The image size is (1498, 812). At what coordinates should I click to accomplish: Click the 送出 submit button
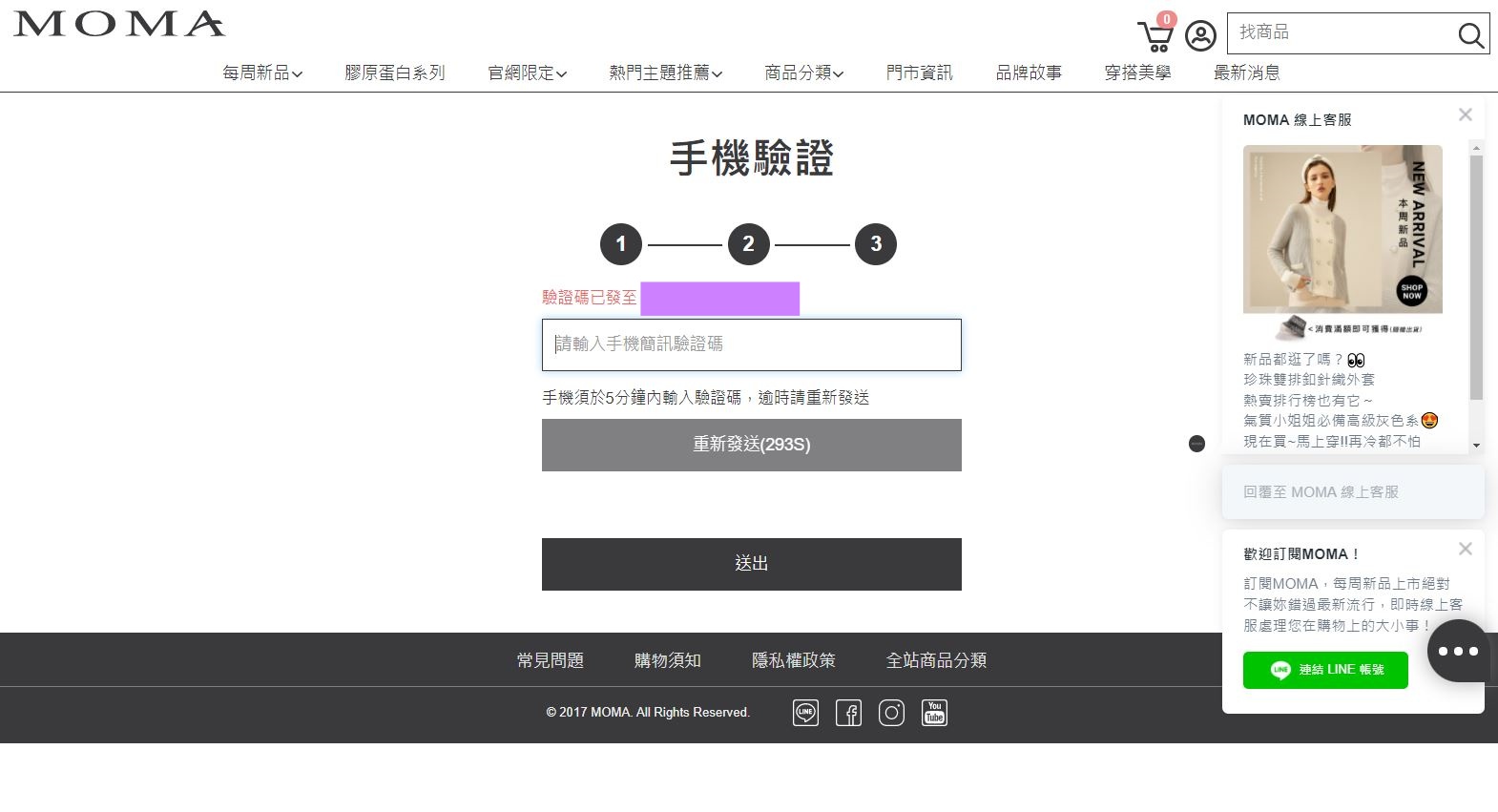click(752, 564)
